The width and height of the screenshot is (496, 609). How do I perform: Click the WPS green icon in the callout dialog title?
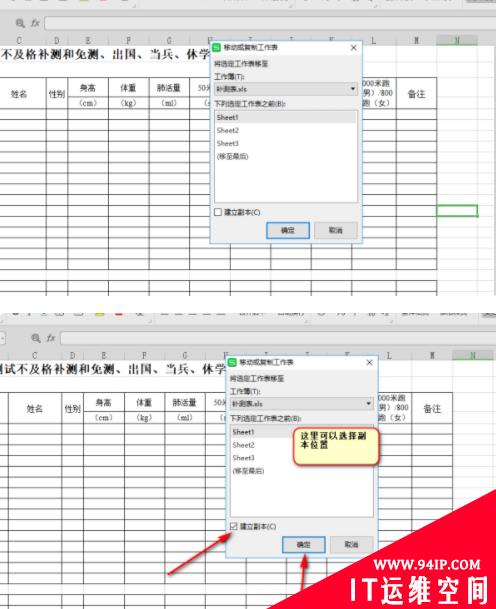[x=232, y=362]
